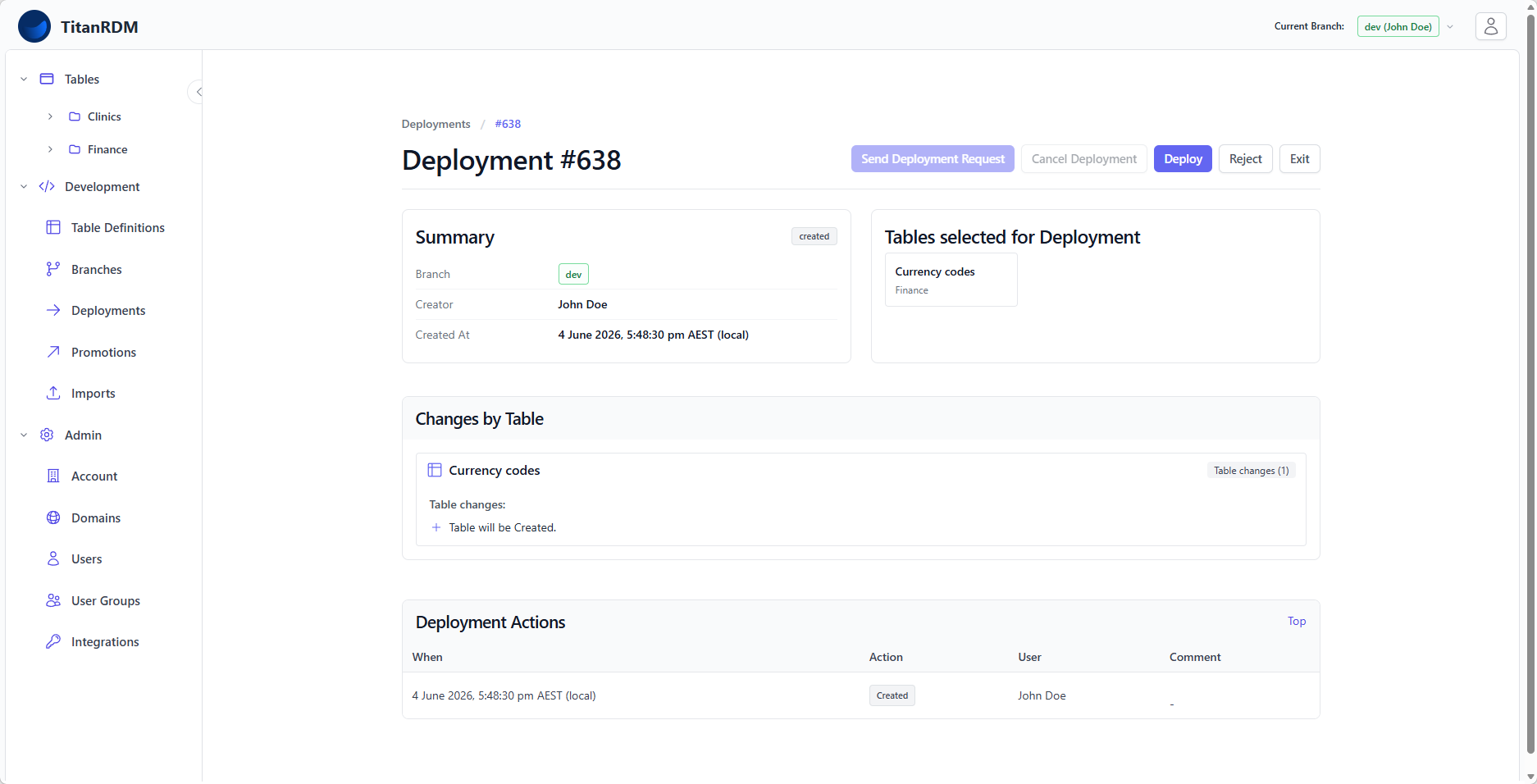Viewport: 1537px width, 784px height.
Task: Click the Currency codes table icon
Action: [435, 470]
